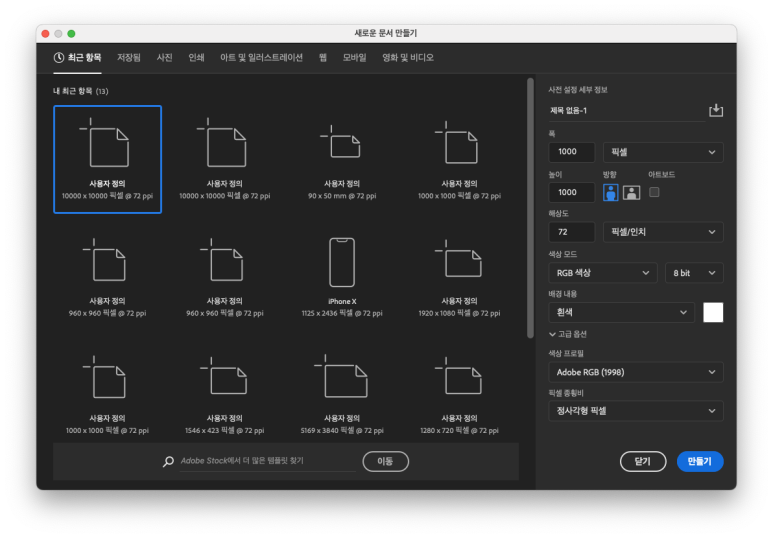Viewport: 773px width, 538px height.
Task: Open the resolution unit 픽셀/인치 dropdown
Action: point(663,232)
